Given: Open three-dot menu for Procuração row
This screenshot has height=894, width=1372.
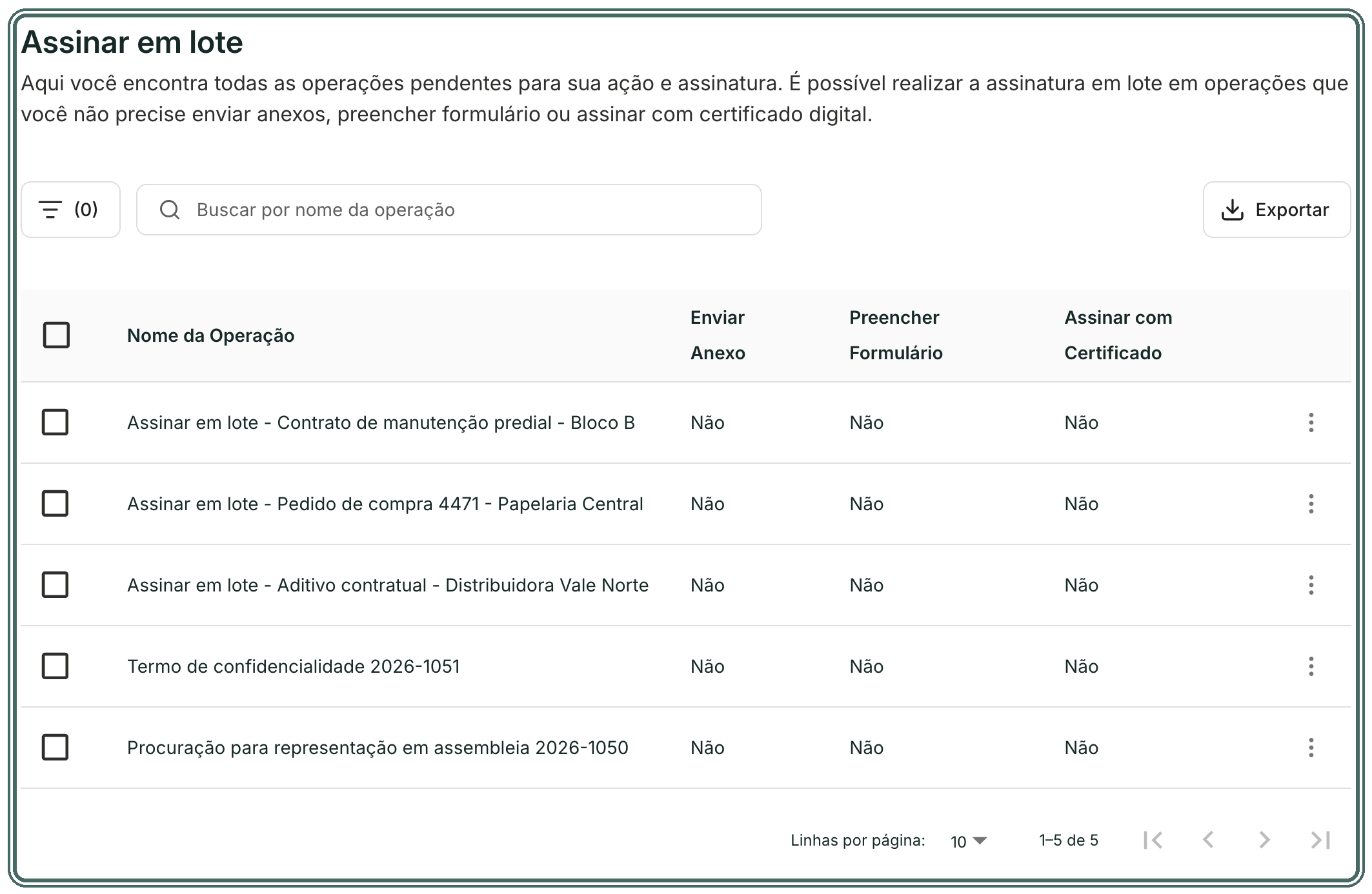Looking at the screenshot, I should (1311, 748).
